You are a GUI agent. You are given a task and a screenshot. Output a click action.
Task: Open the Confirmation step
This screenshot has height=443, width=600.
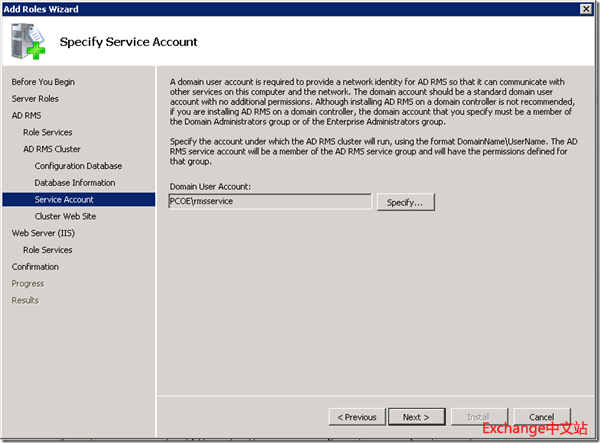point(37,267)
